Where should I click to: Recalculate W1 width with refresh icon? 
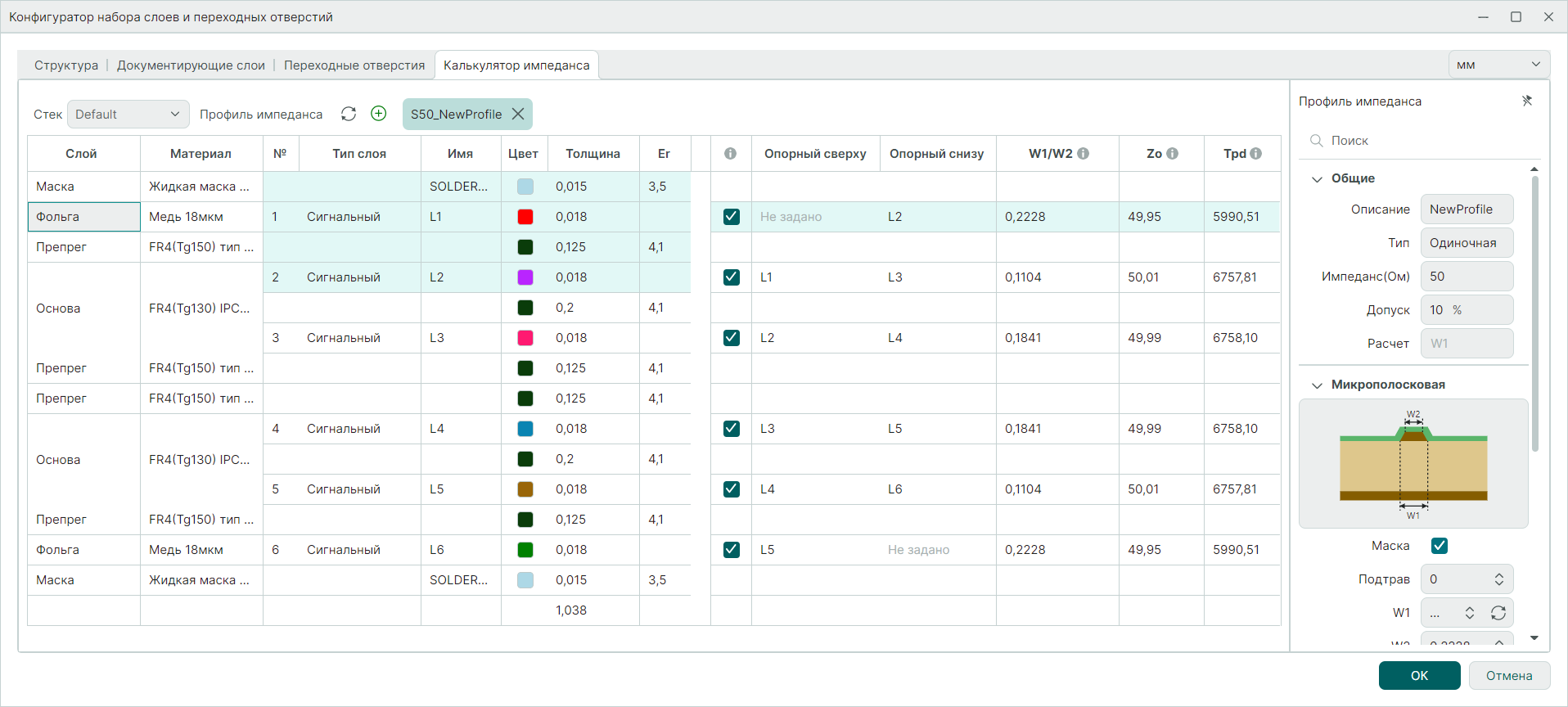[x=1498, y=613]
